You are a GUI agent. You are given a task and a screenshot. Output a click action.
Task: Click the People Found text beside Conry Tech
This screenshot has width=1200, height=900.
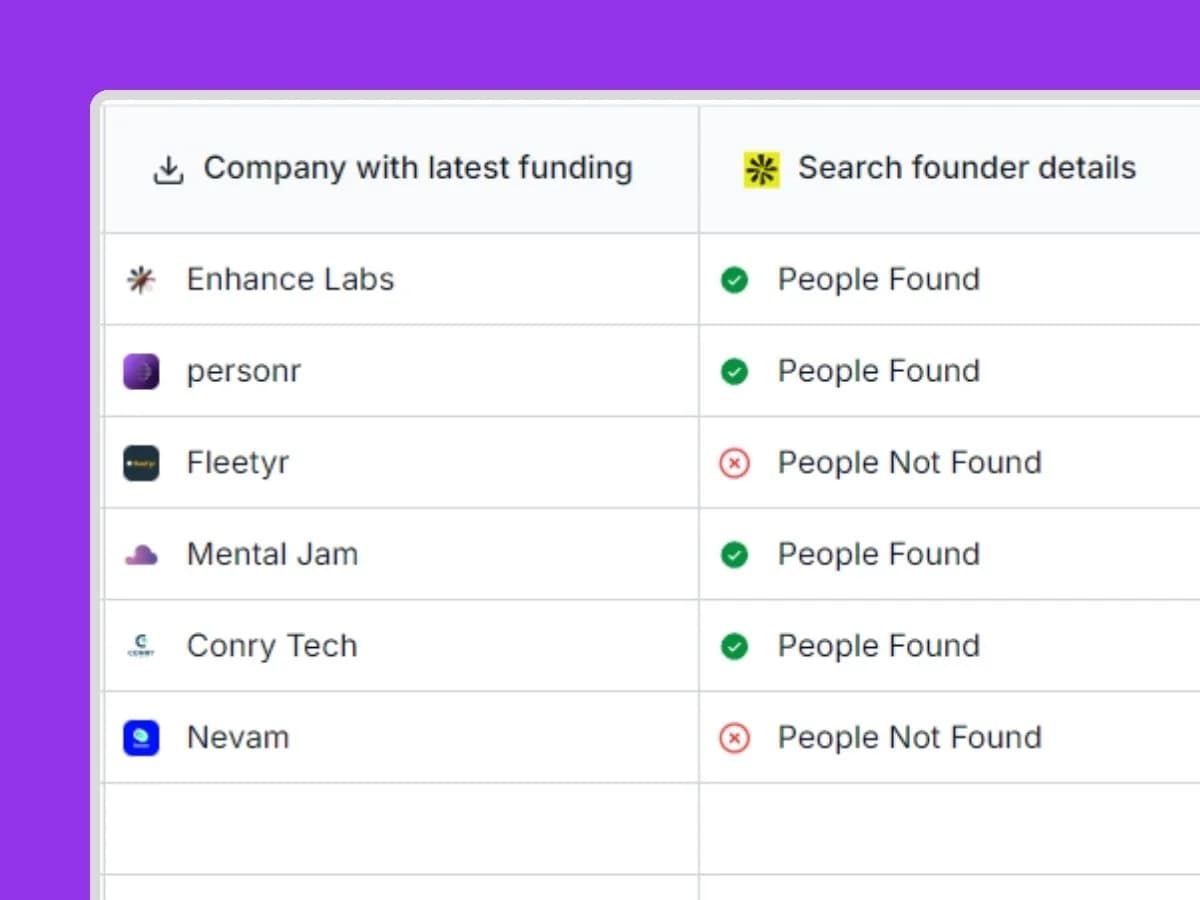tap(878, 645)
